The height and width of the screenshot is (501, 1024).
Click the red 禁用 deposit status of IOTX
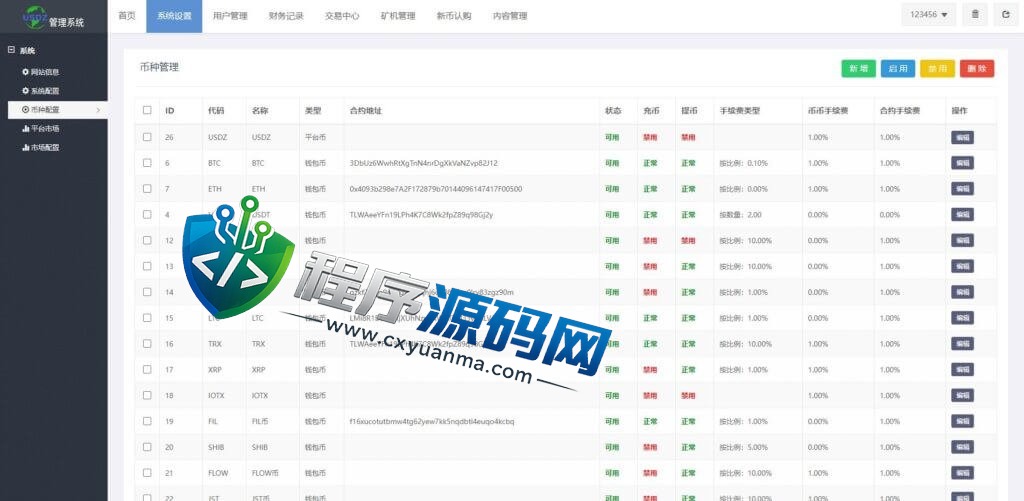pyautogui.click(x=650, y=396)
